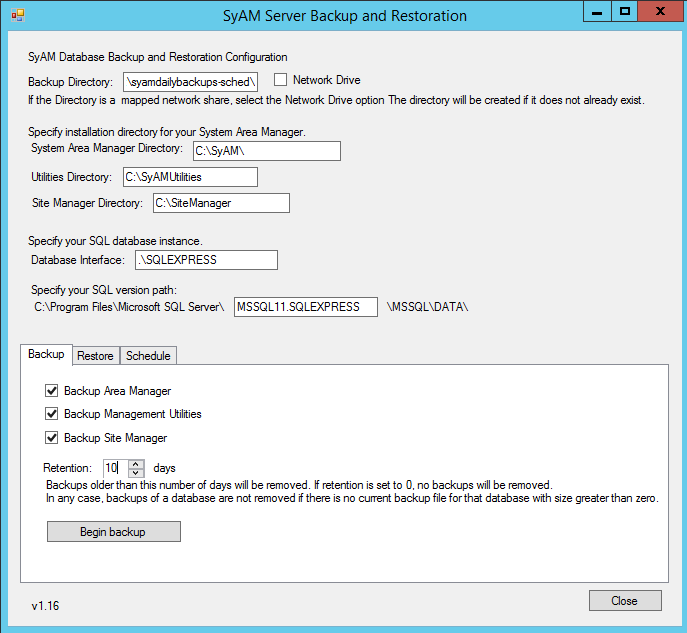The height and width of the screenshot is (633, 687).
Task: Click the MSSQL11.SQLEXPRESS version path field
Action: pyautogui.click(x=305, y=307)
